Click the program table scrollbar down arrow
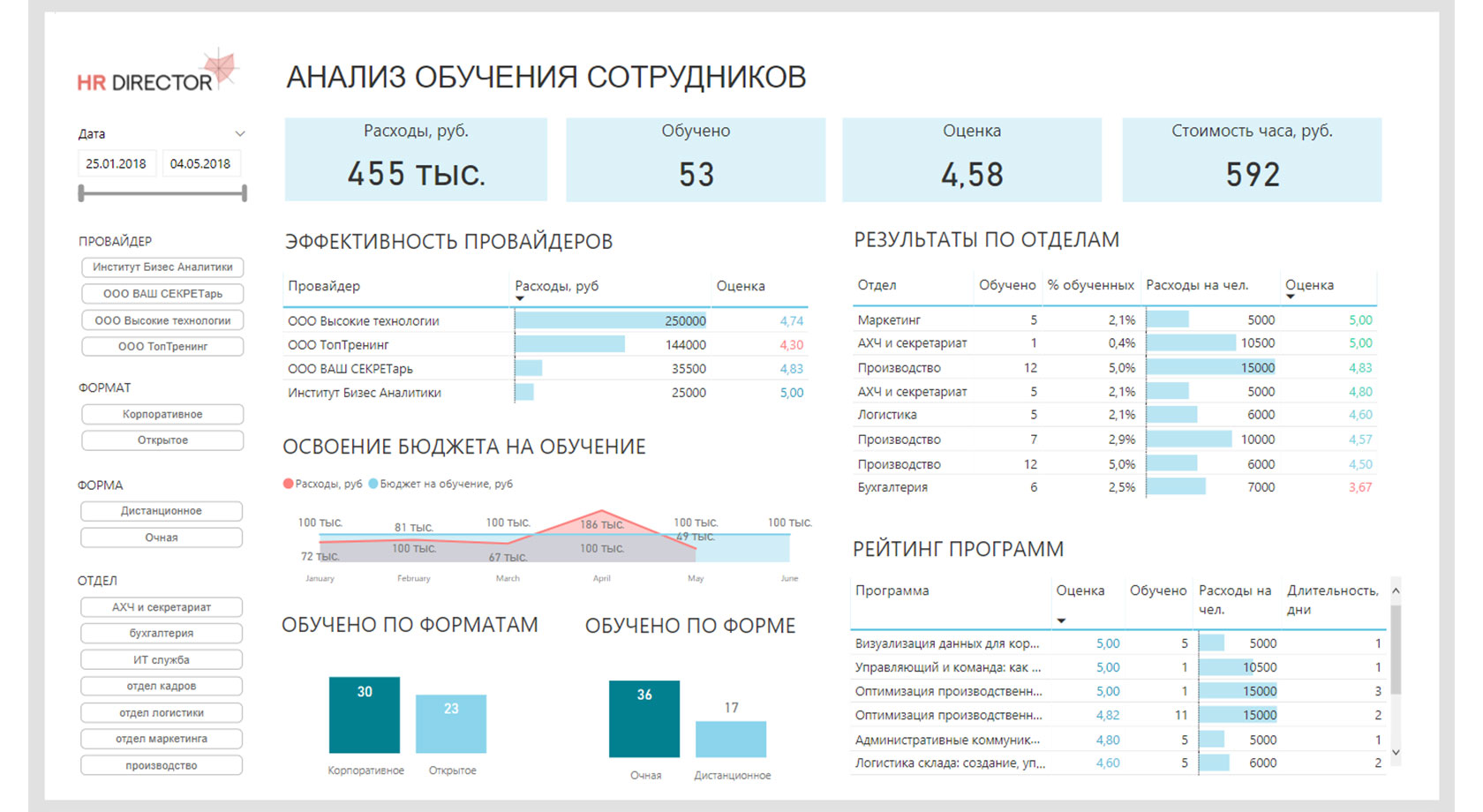The width and height of the screenshot is (1483, 812). 1396,753
